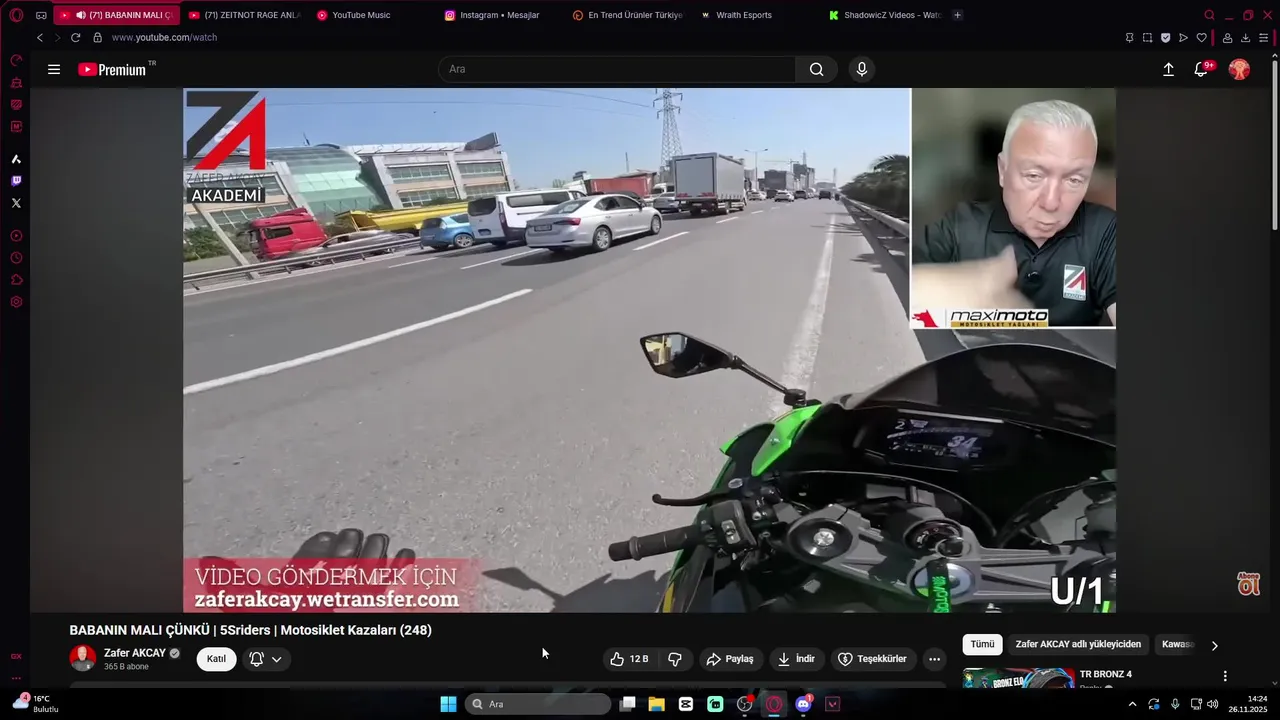Open Discord from the taskbar

point(803,704)
